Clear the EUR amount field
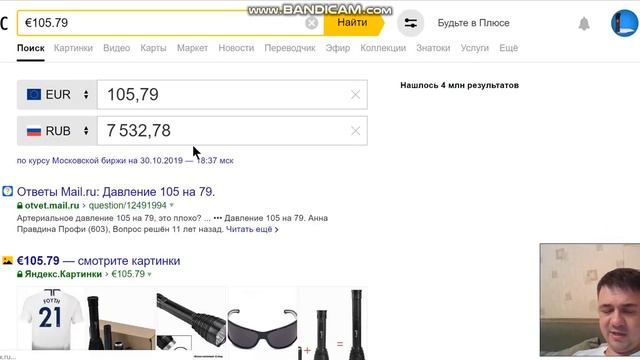The image size is (640, 360). pyautogui.click(x=356, y=95)
